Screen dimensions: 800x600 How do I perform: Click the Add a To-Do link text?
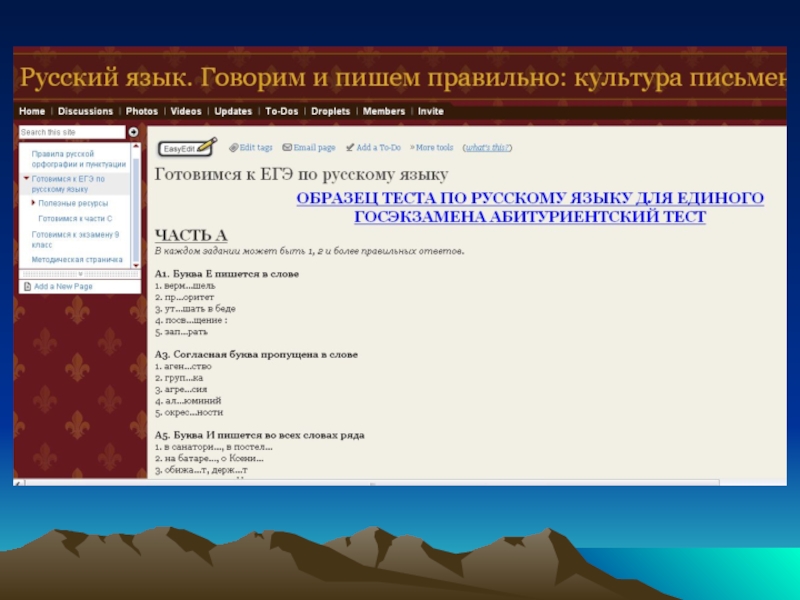point(379,147)
